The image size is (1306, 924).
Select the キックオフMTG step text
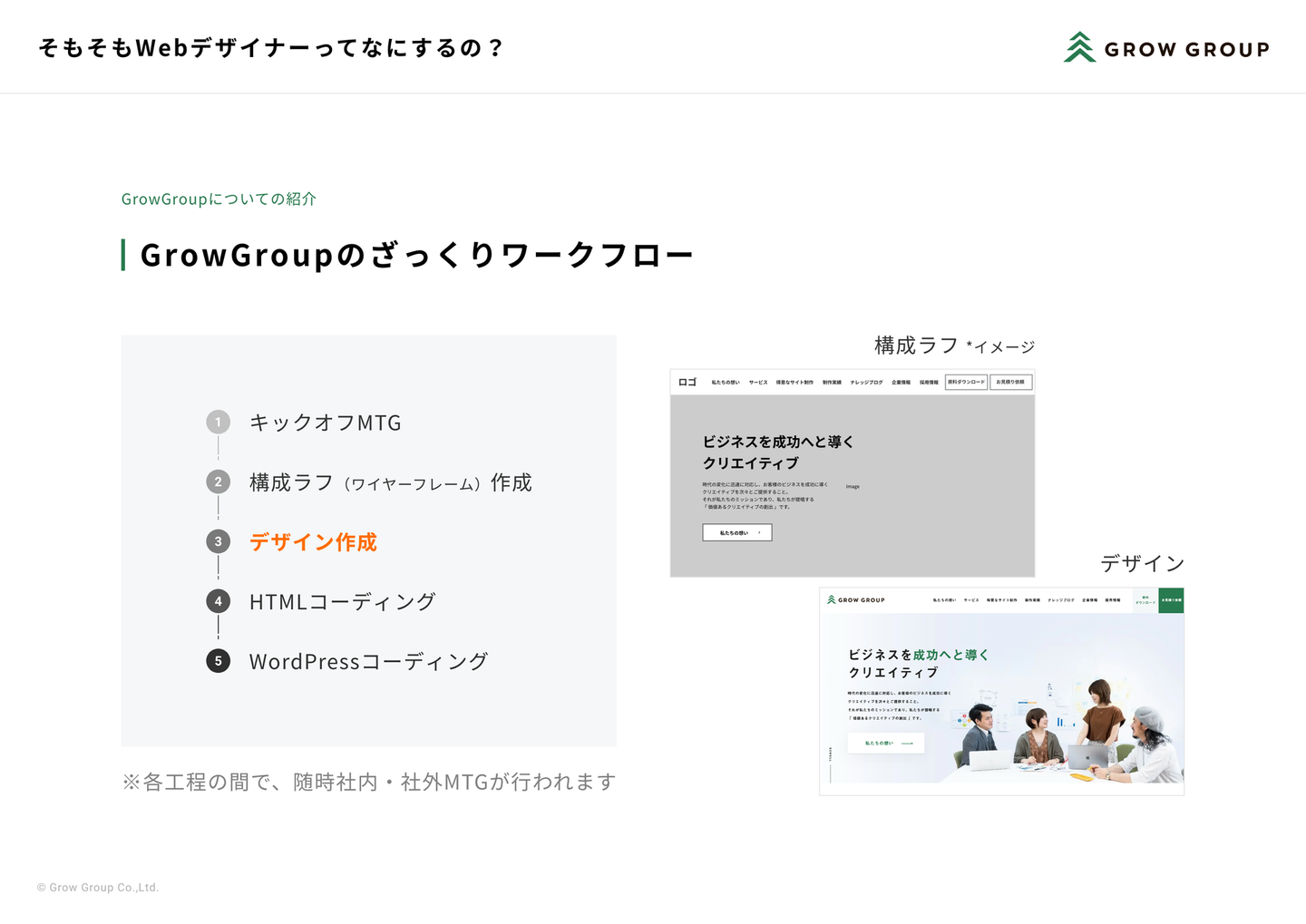[325, 423]
